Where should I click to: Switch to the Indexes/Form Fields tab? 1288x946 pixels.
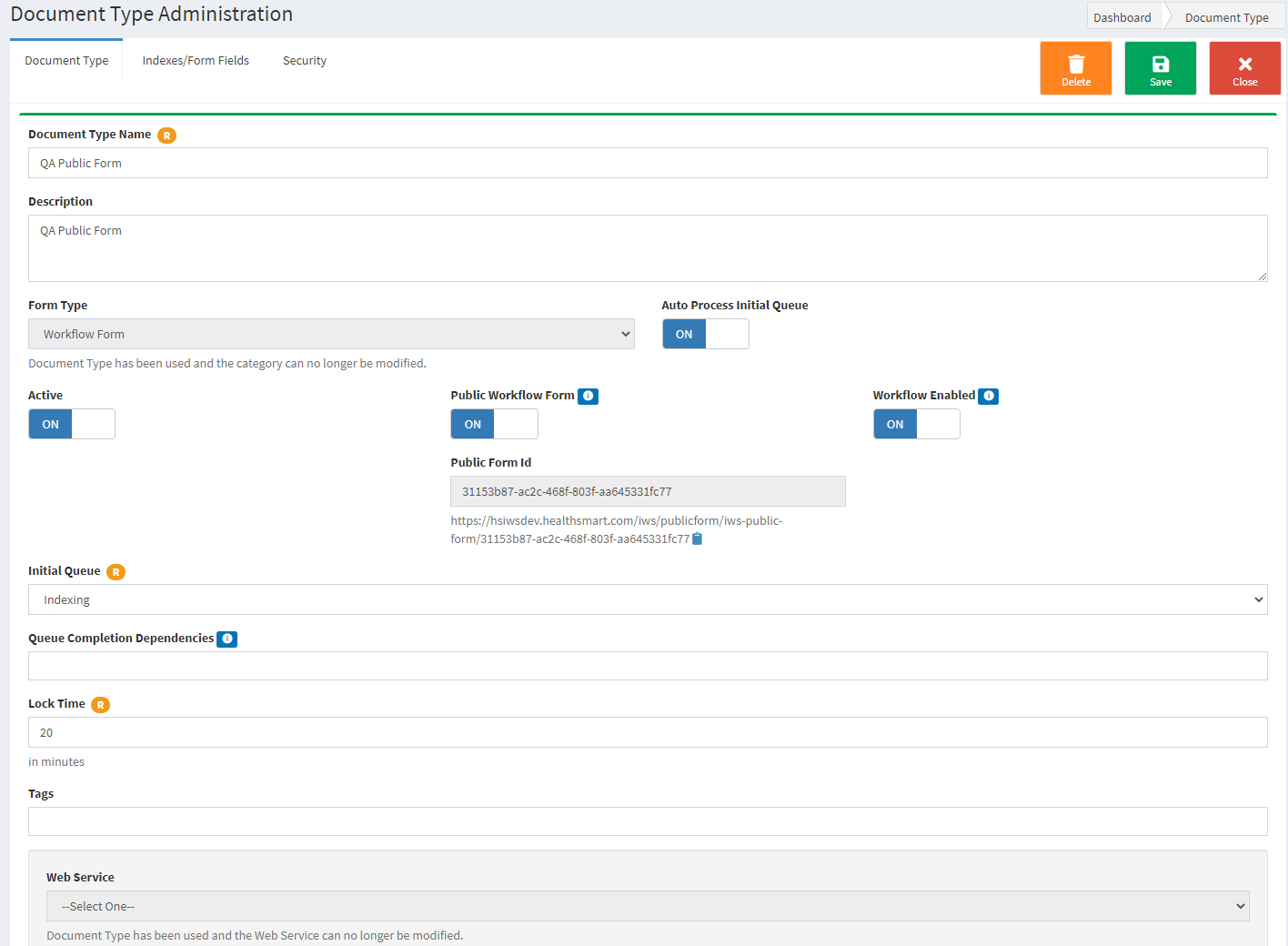click(196, 60)
